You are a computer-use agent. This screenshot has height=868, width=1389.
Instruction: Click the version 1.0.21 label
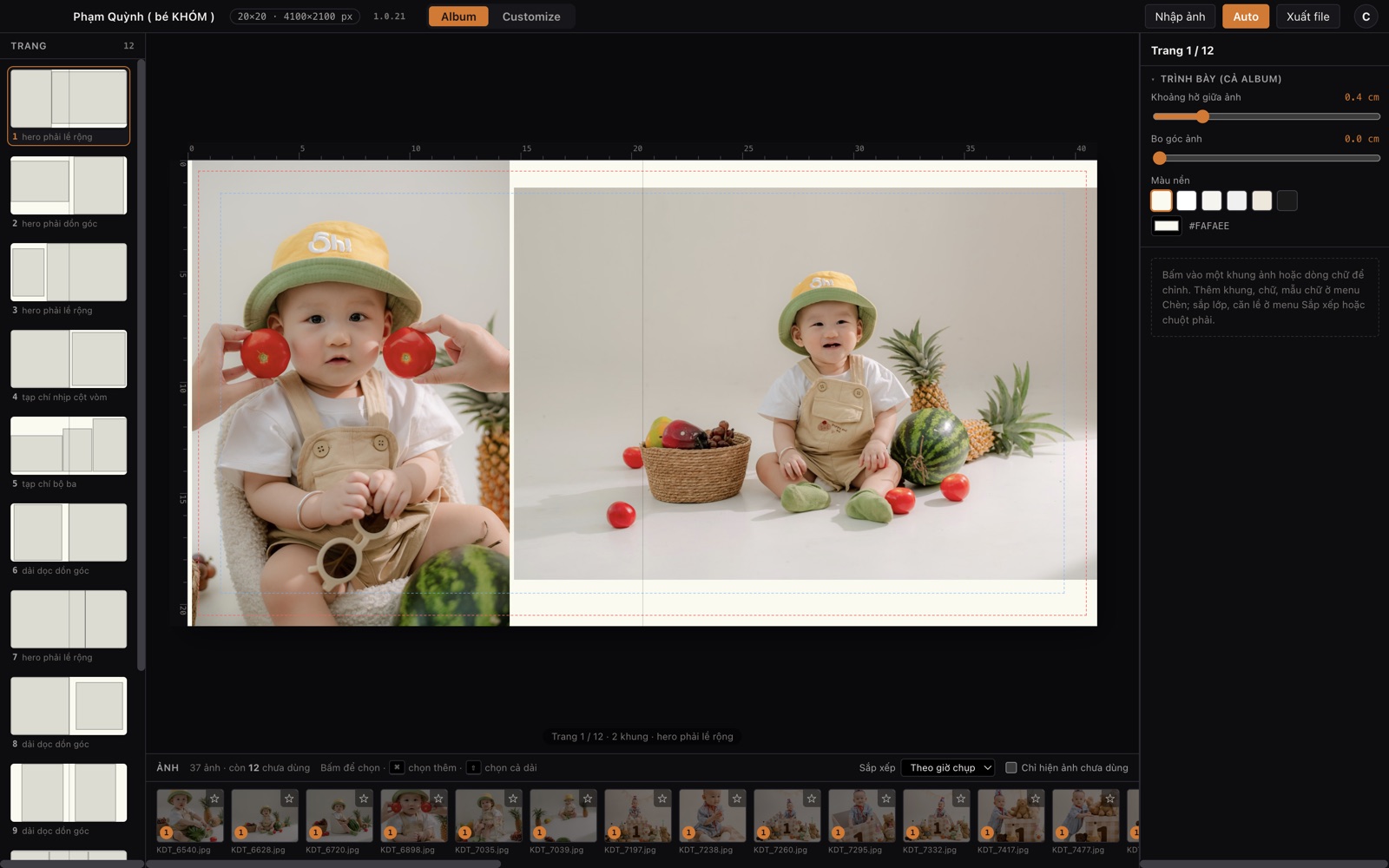coord(389,16)
